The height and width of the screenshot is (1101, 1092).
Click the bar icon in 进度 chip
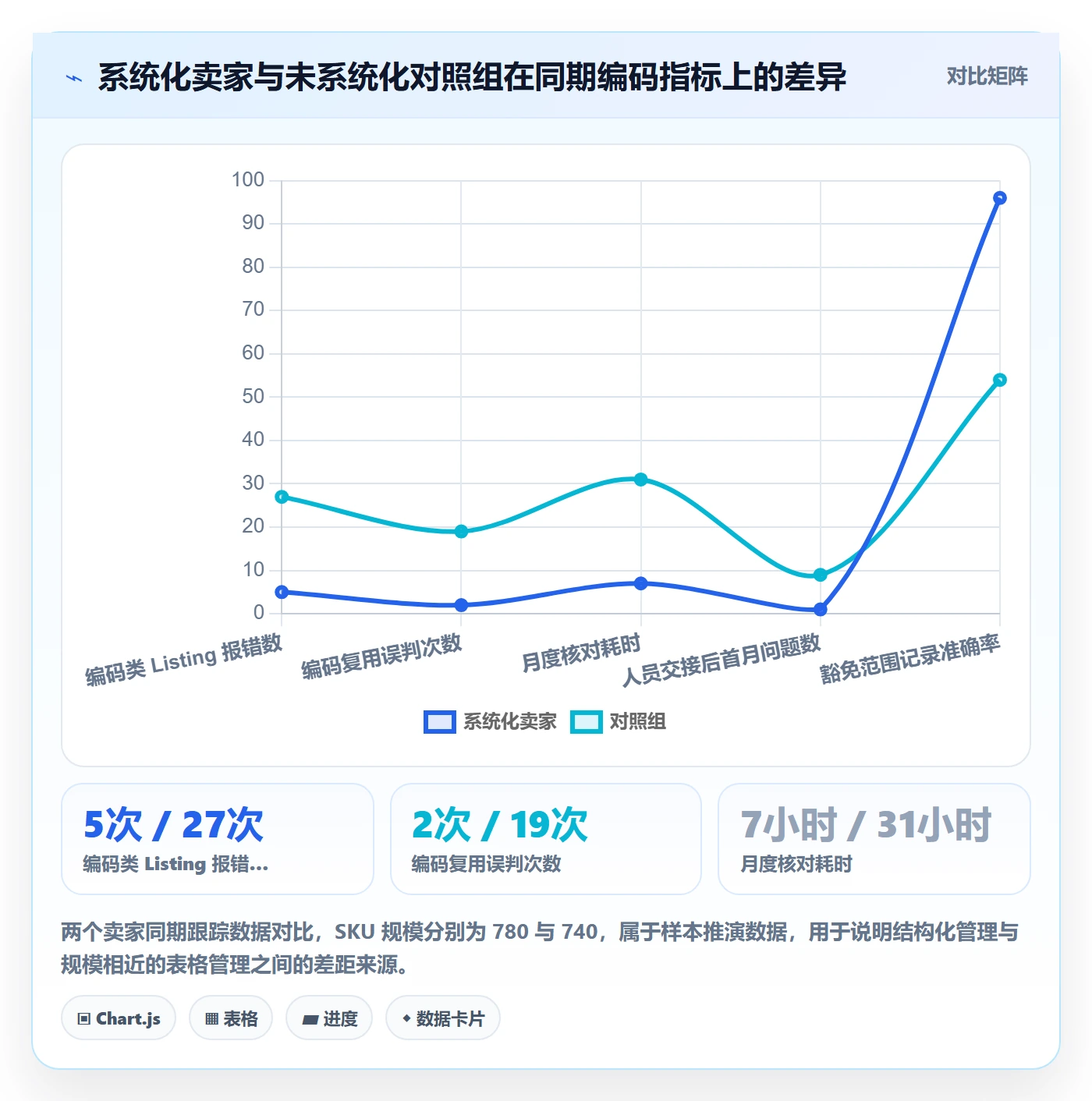coord(310,1019)
